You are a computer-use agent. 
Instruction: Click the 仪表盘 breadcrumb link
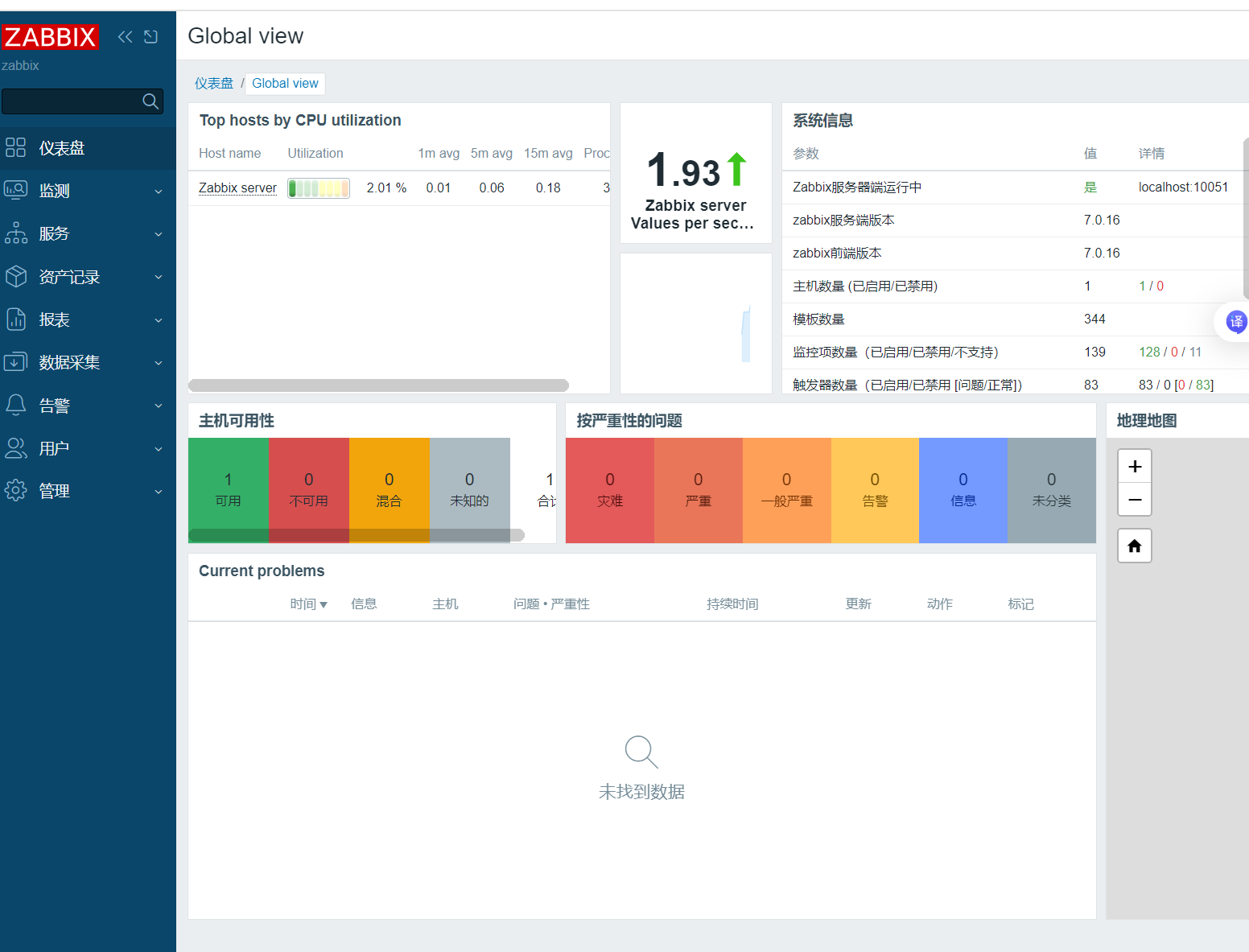pos(214,84)
